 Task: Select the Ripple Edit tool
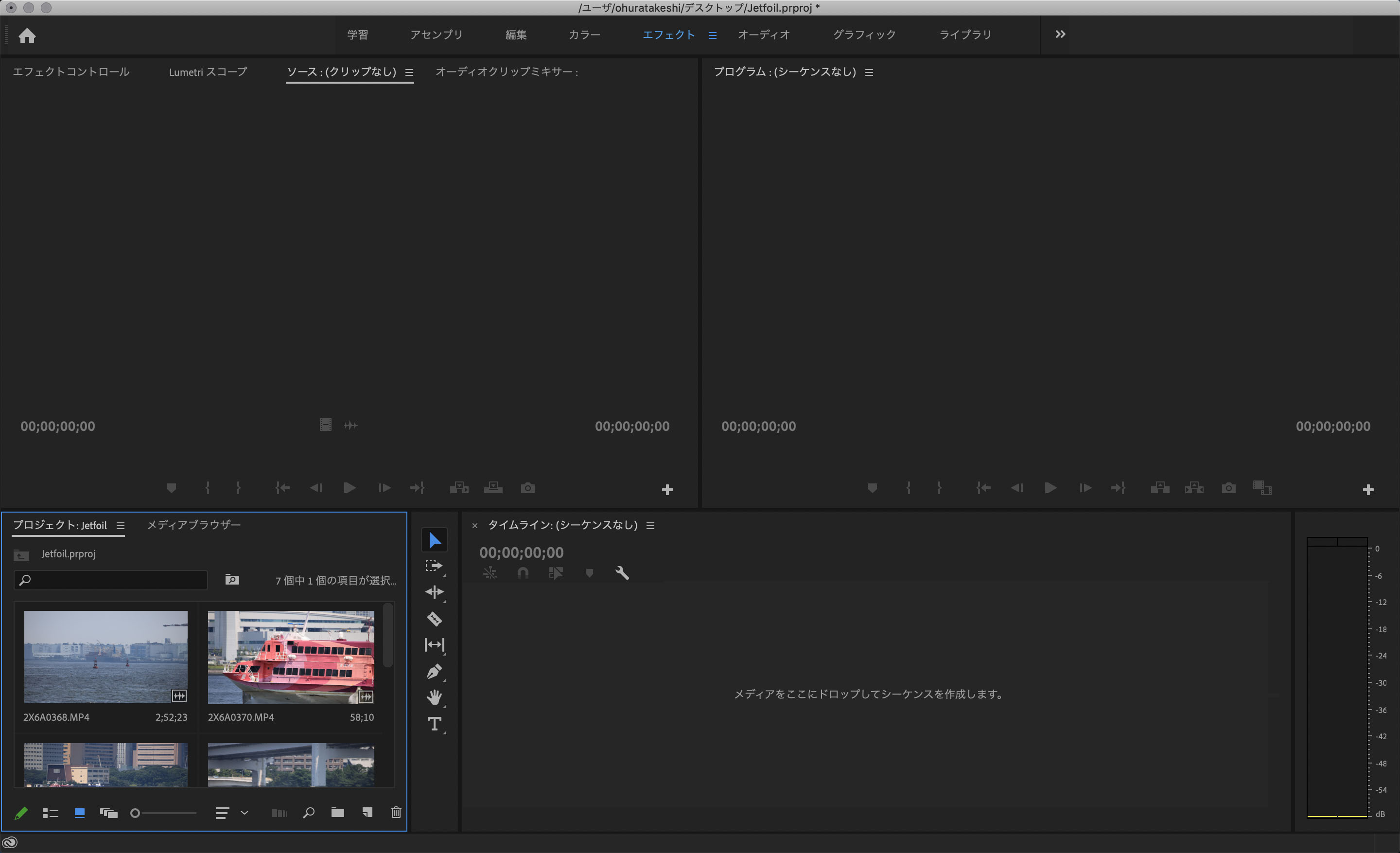click(434, 592)
